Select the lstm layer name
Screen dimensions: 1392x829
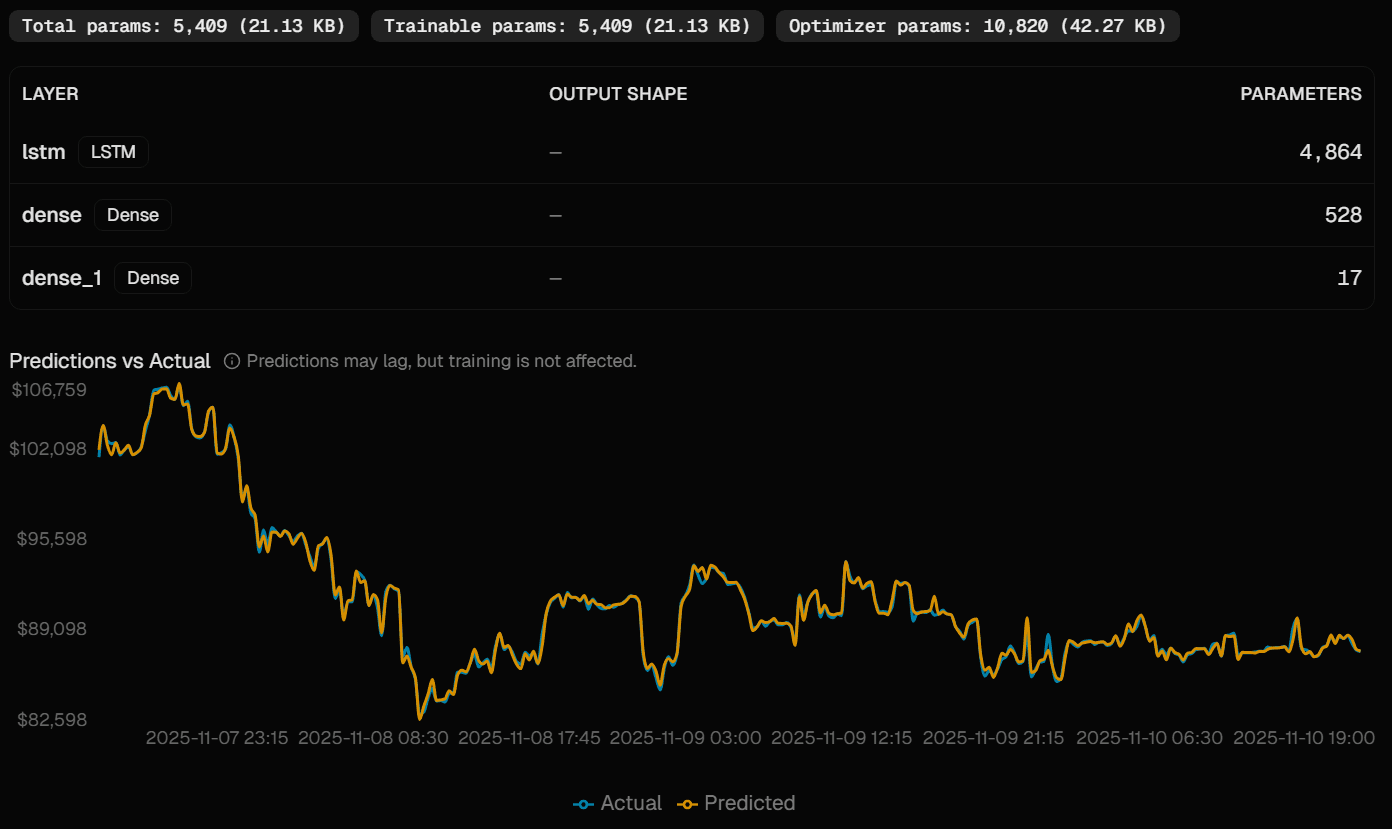[43, 152]
